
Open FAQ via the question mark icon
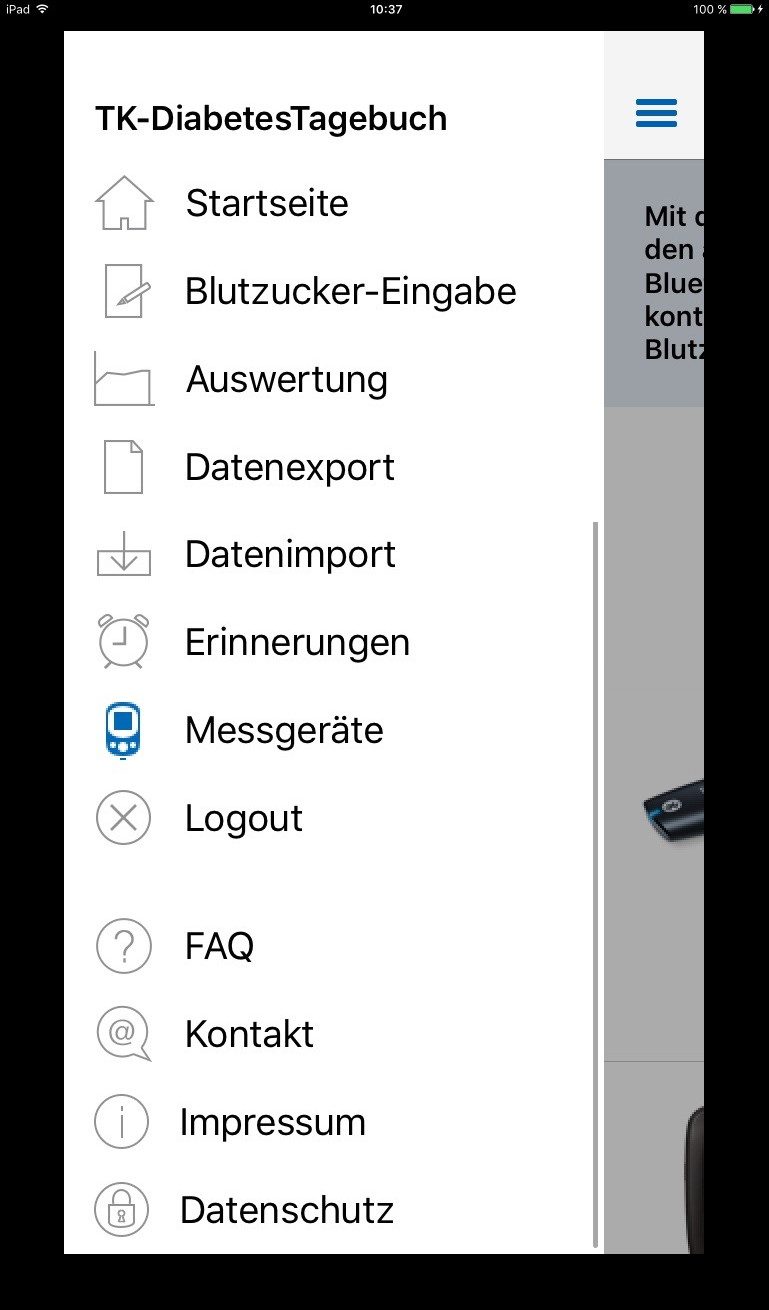[123, 945]
